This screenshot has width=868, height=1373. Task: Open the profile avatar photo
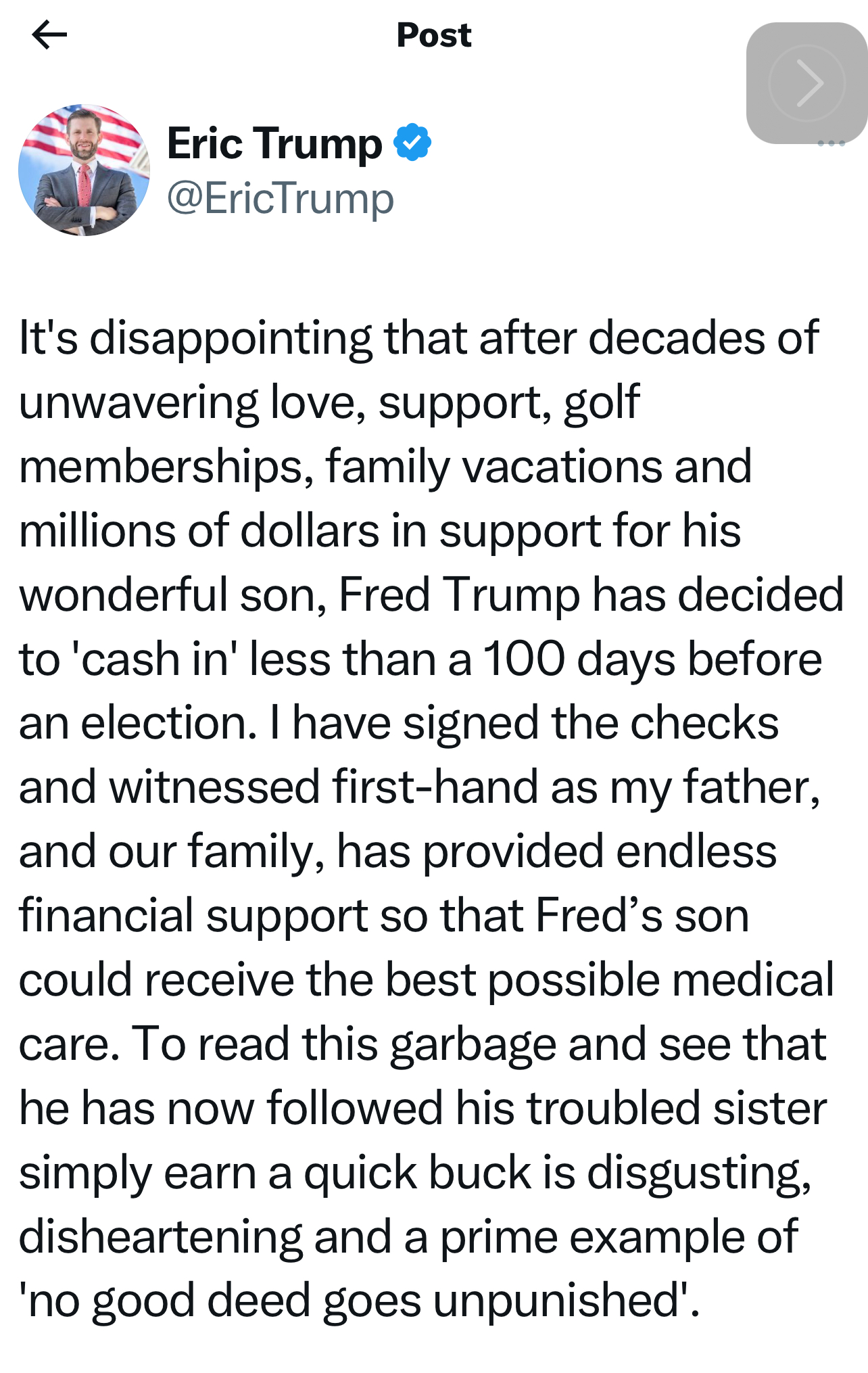click(85, 170)
